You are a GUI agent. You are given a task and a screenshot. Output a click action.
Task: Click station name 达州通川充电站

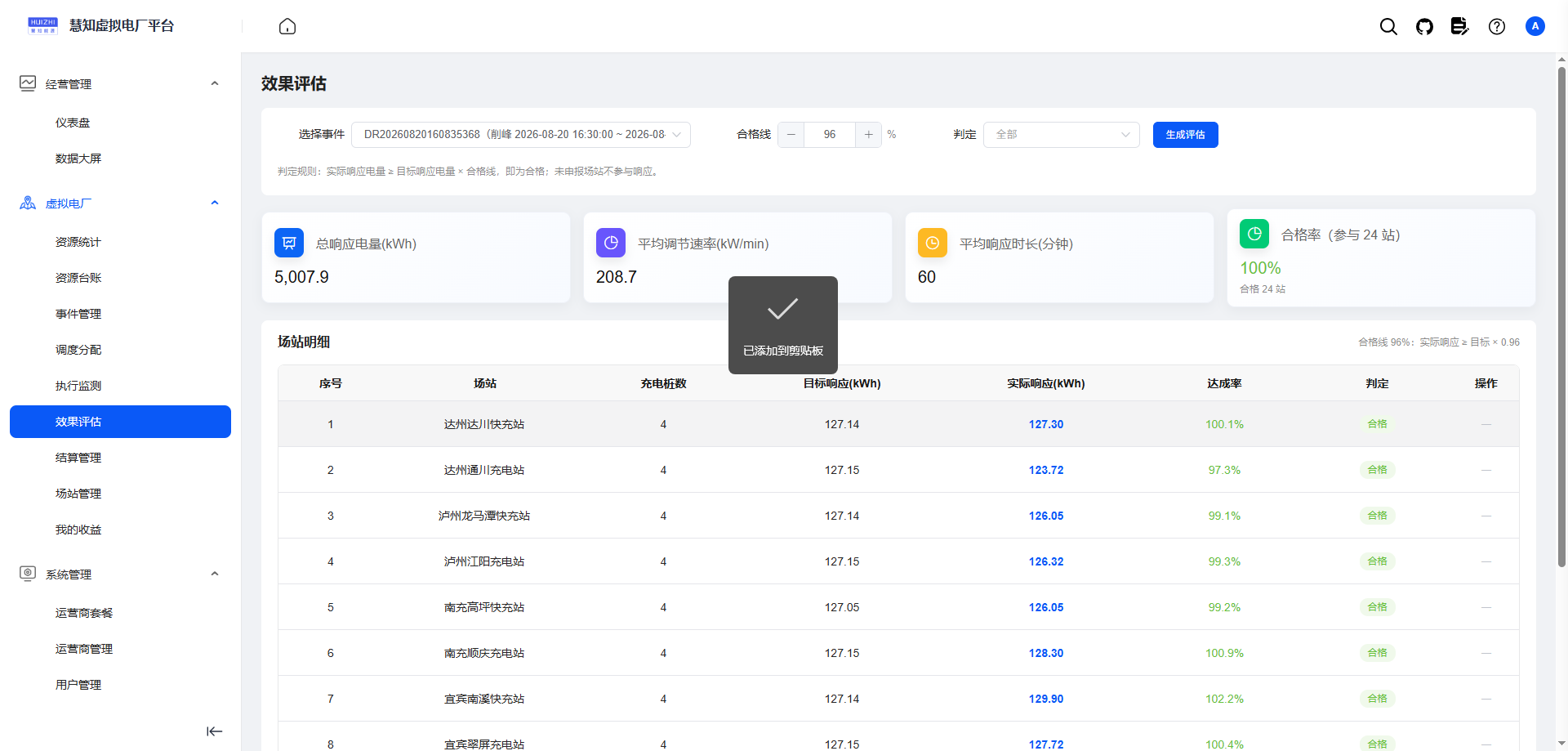tap(484, 470)
